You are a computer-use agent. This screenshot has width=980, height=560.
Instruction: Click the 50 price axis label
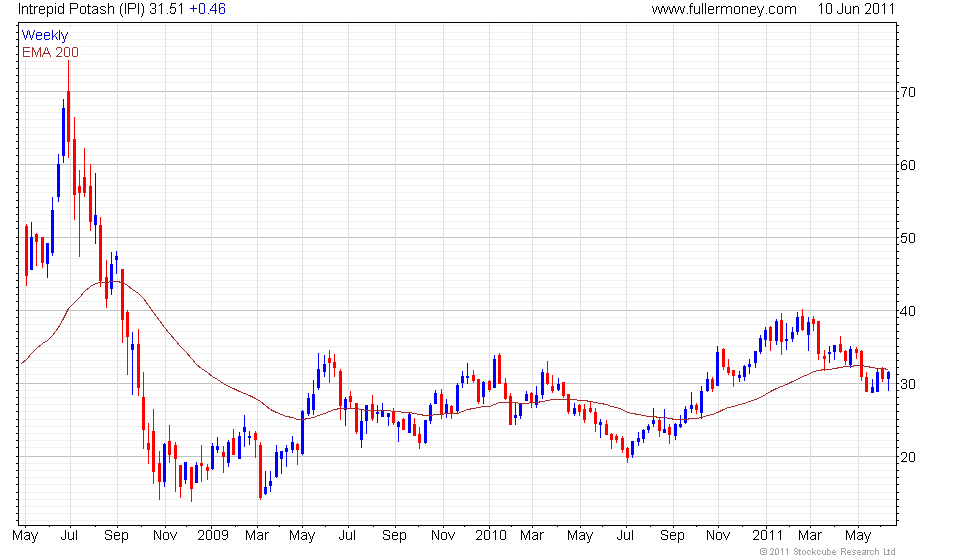click(908, 238)
